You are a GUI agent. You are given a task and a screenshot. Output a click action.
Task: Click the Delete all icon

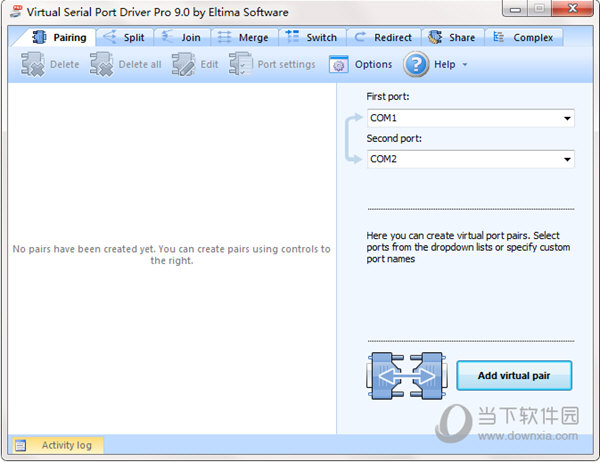click(101, 64)
